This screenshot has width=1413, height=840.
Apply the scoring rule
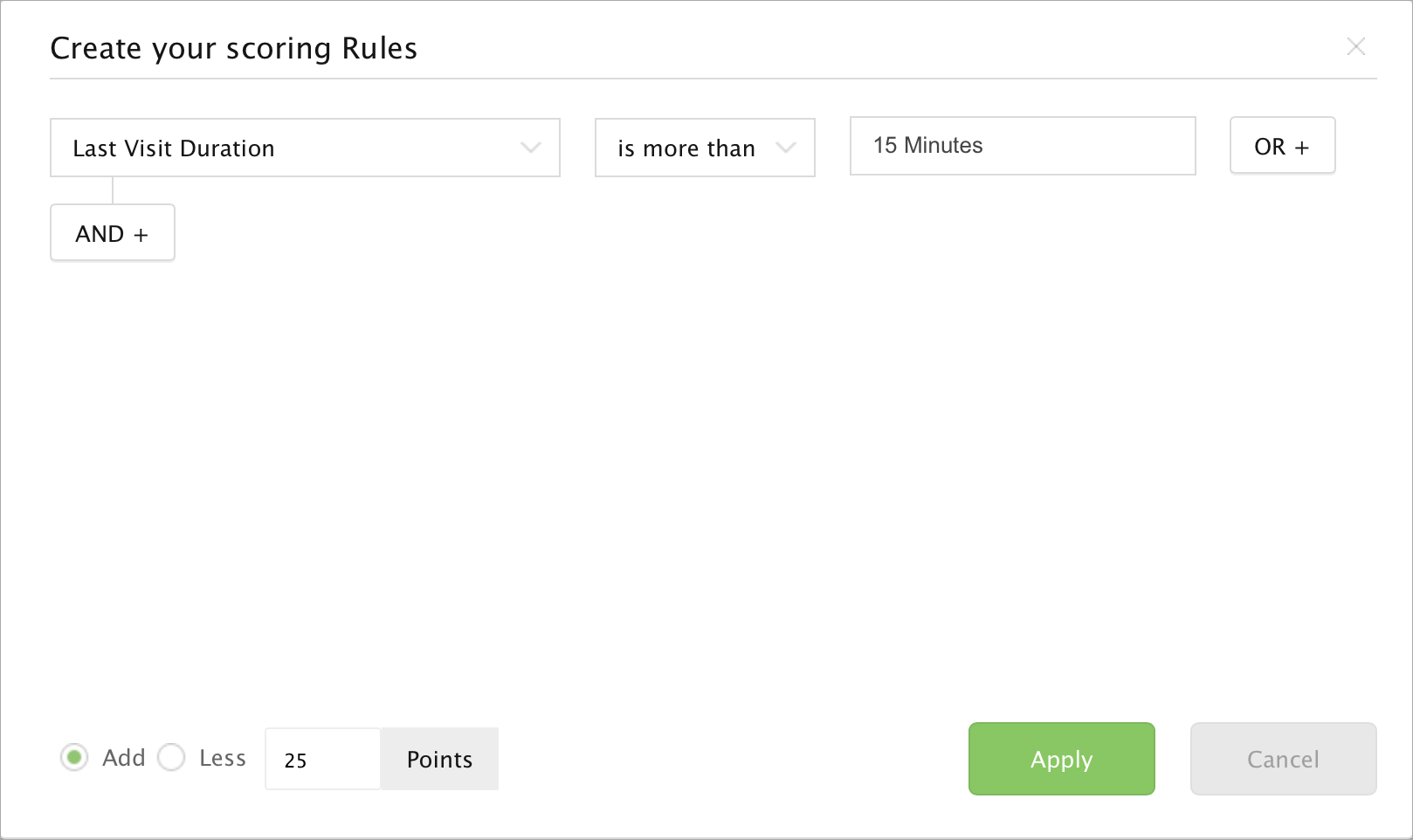(1061, 759)
